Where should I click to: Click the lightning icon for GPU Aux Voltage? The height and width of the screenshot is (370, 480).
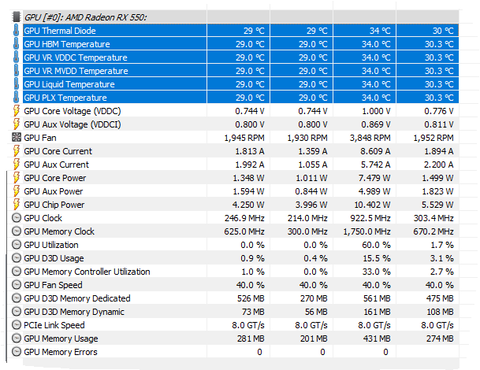16,124
